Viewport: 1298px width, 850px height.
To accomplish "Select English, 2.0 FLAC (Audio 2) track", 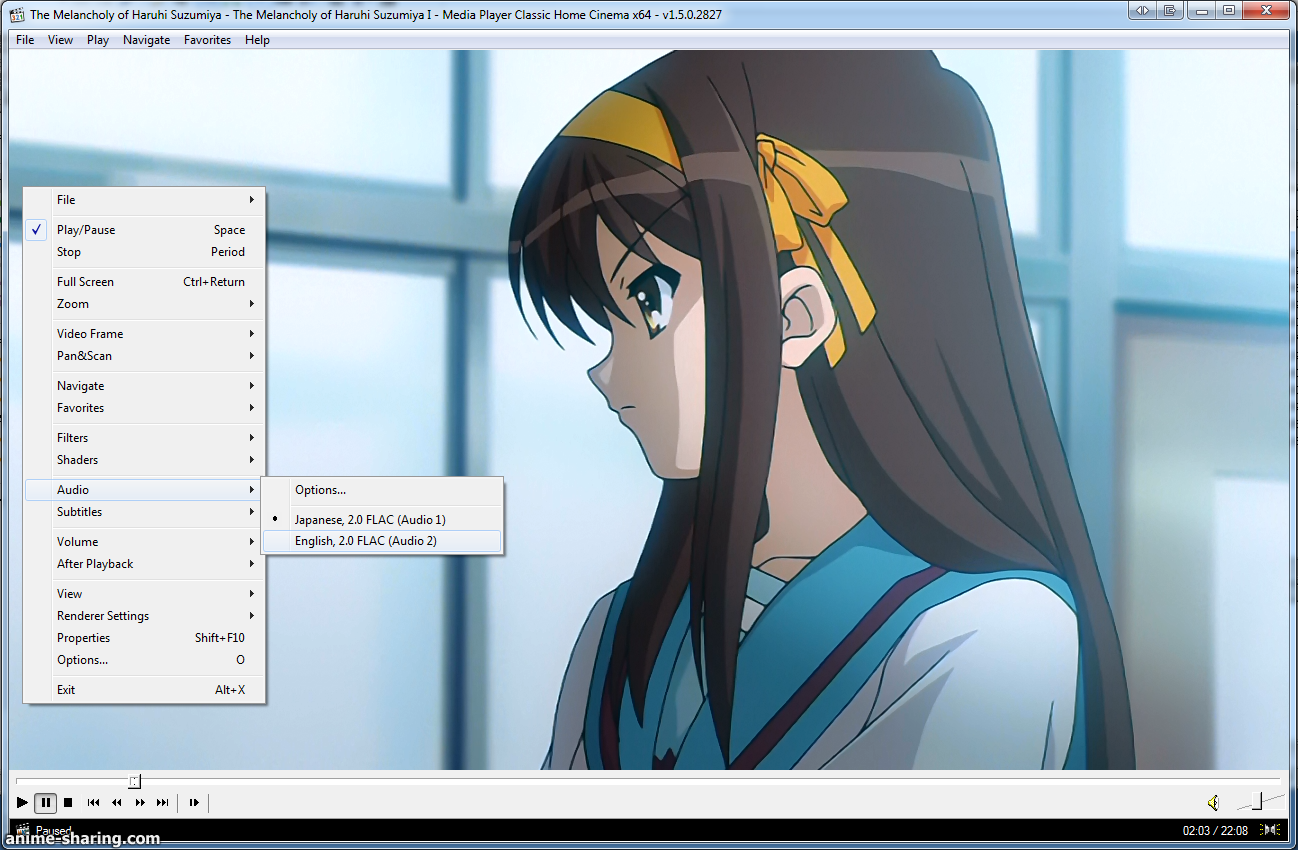I will tap(382, 541).
